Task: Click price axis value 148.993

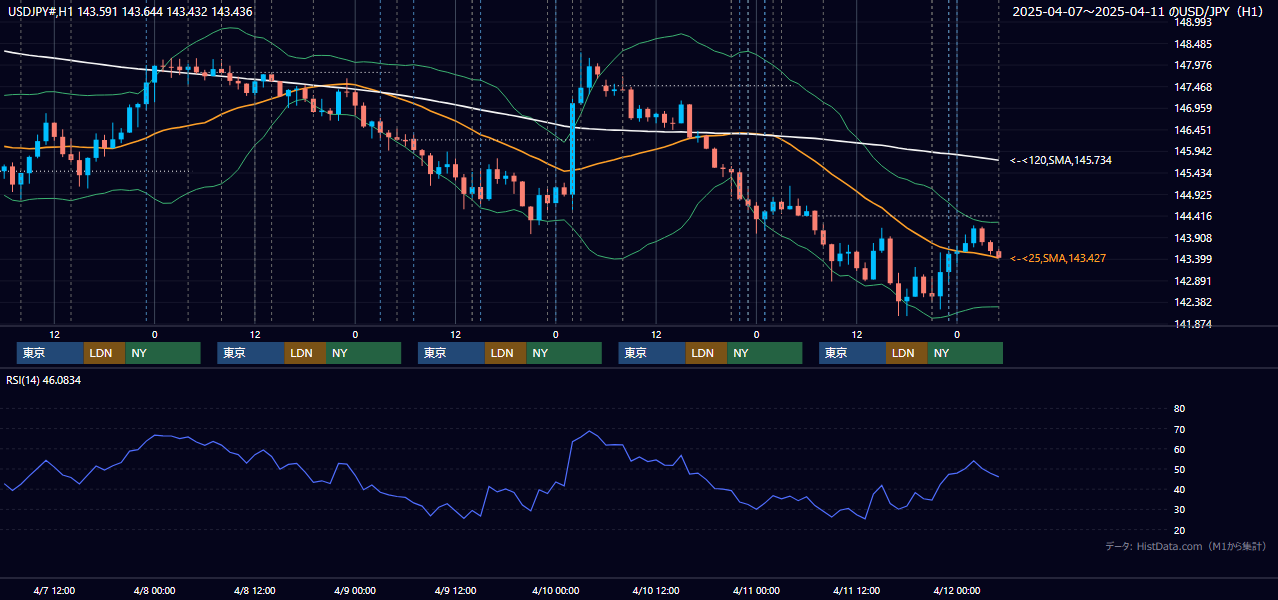Action: click(x=1193, y=22)
